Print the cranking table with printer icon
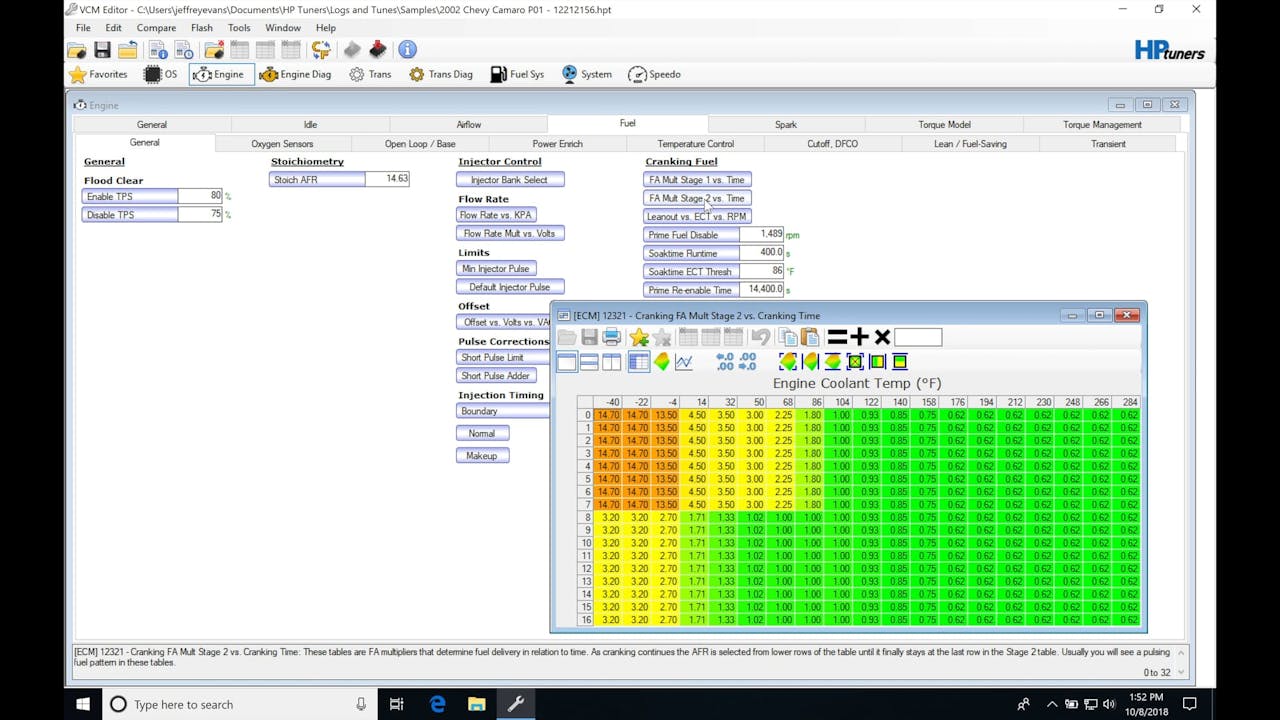 pyautogui.click(x=611, y=337)
